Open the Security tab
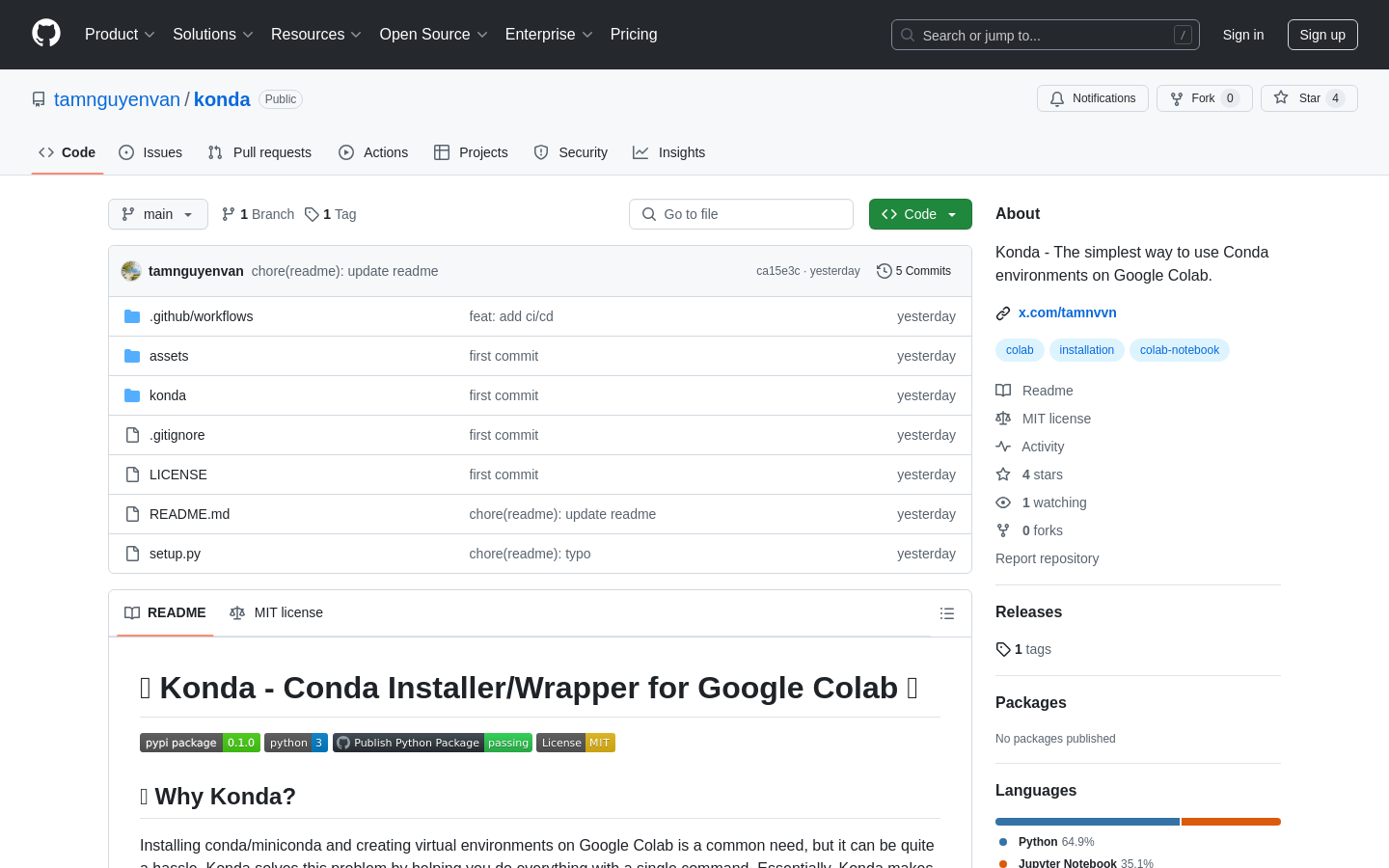The width and height of the screenshot is (1389, 868). tap(571, 152)
